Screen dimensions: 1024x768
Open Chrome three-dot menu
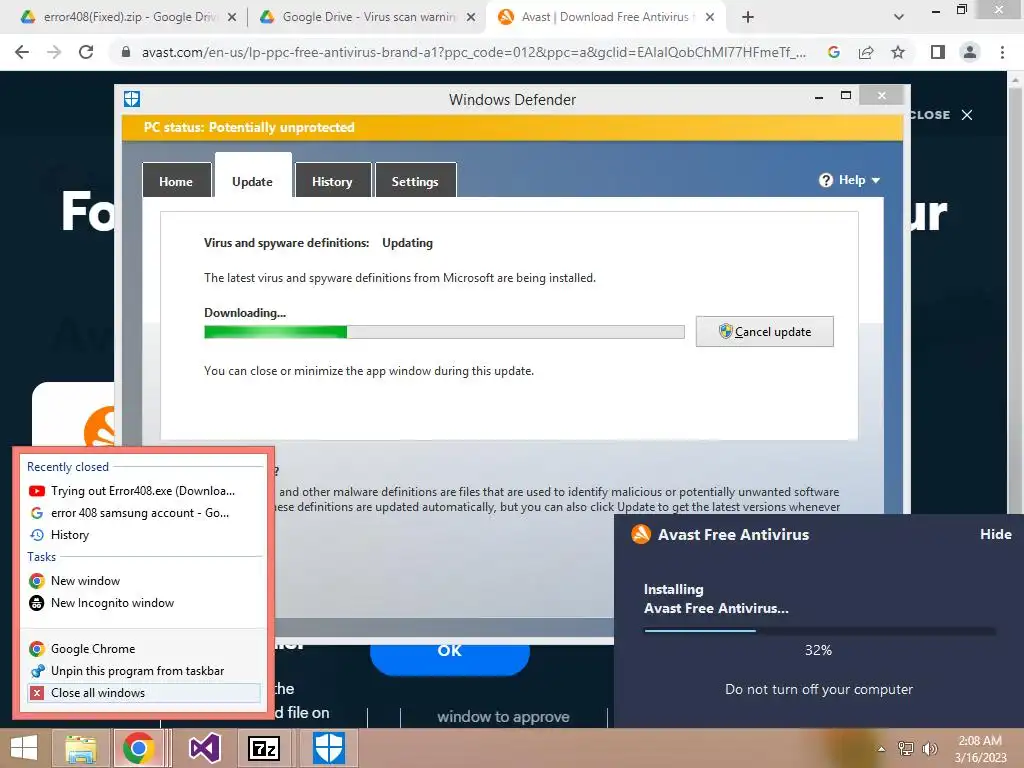click(x=1002, y=52)
